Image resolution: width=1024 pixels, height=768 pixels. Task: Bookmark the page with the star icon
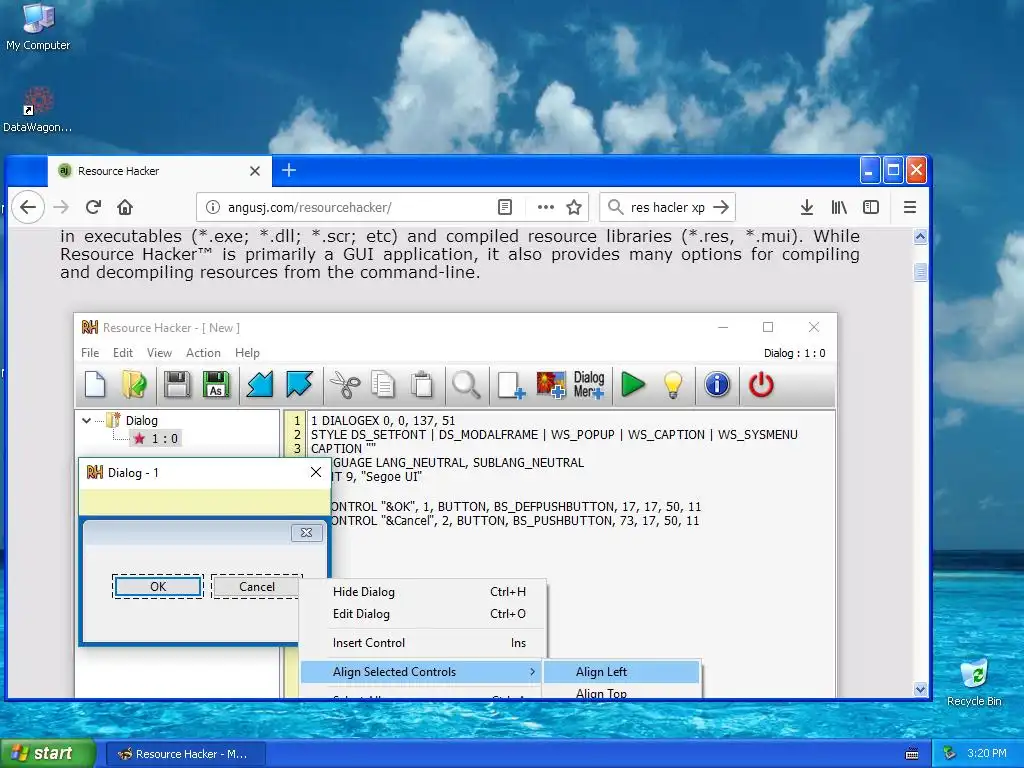point(574,207)
